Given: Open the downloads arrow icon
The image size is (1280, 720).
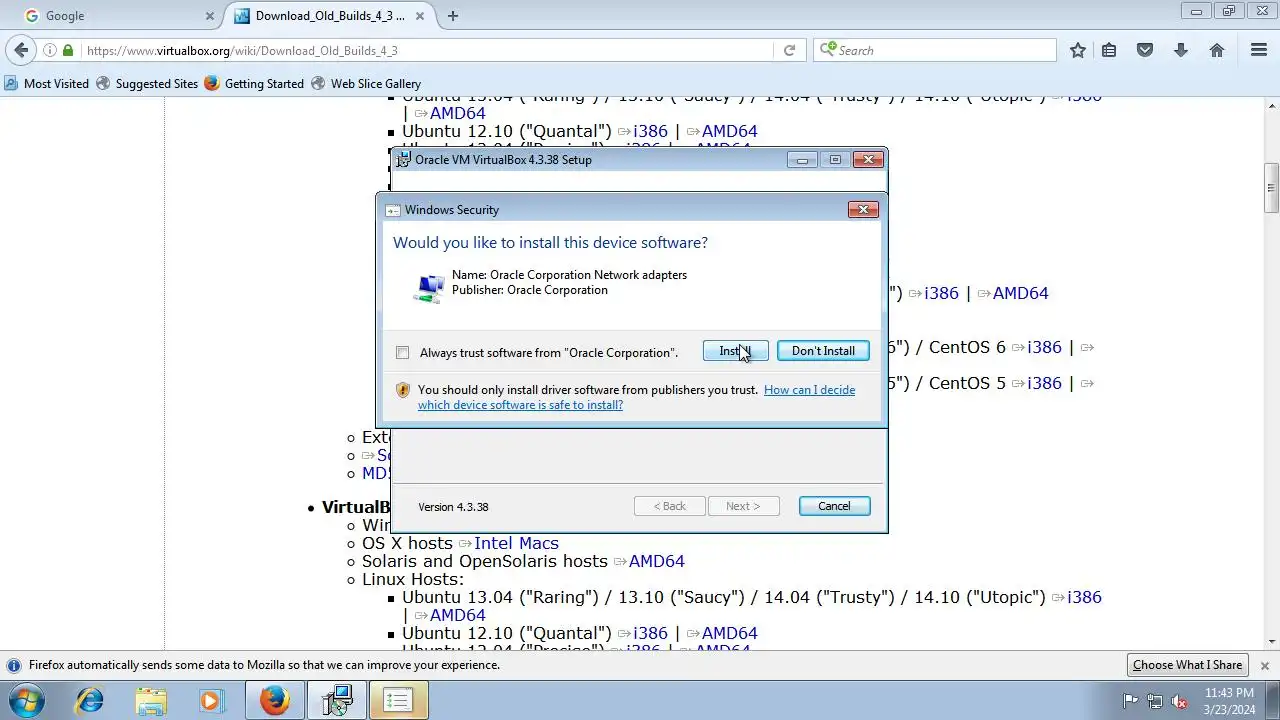Looking at the screenshot, I should pos(1181,50).
